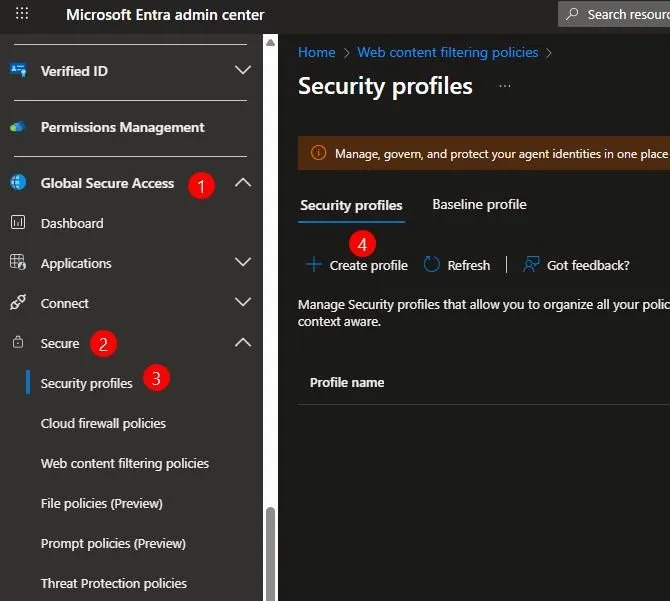The width and height of the screenshot is (670, 601).
Task: Click the Applications menu label
Action: (x=76, y=264)
